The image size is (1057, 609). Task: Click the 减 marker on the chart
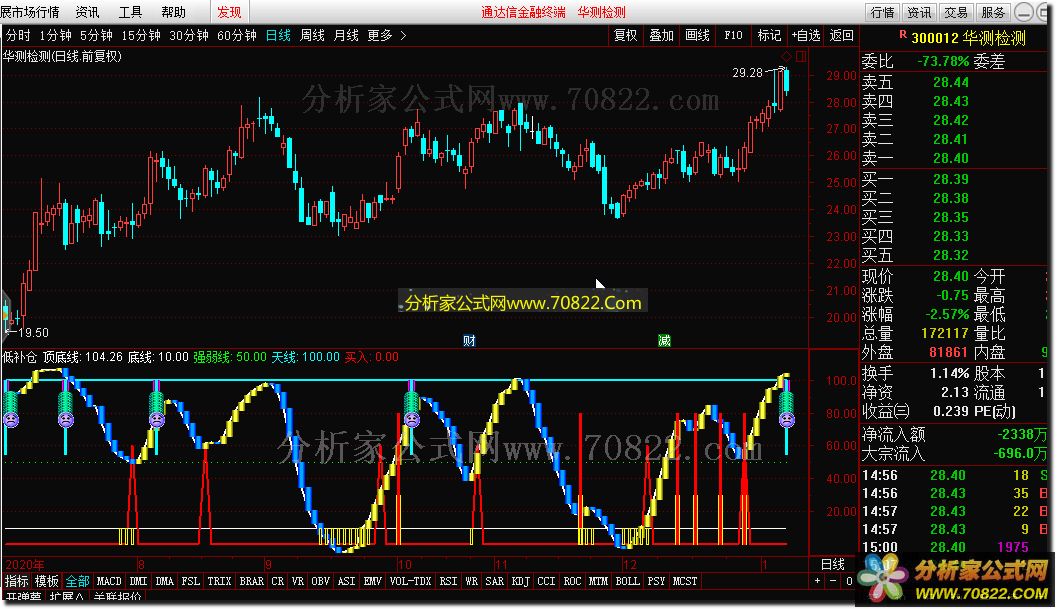664,341
